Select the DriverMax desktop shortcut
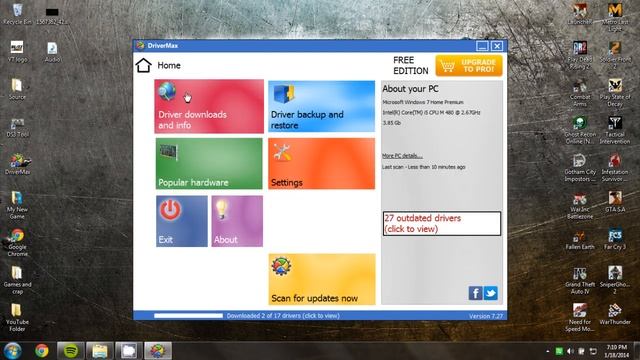 (17, 164)
